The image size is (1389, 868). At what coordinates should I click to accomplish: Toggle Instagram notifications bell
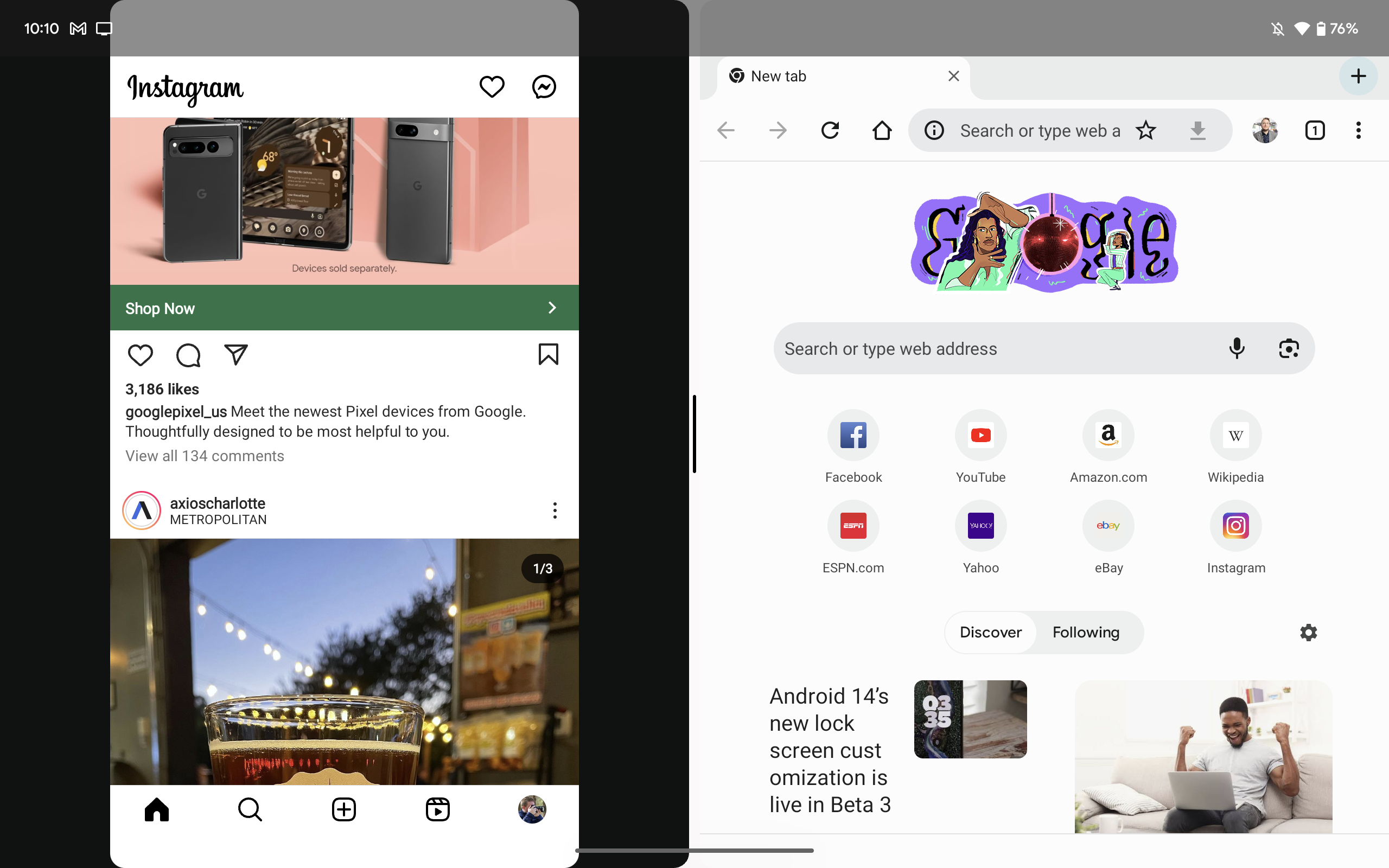tap(491, 87)
